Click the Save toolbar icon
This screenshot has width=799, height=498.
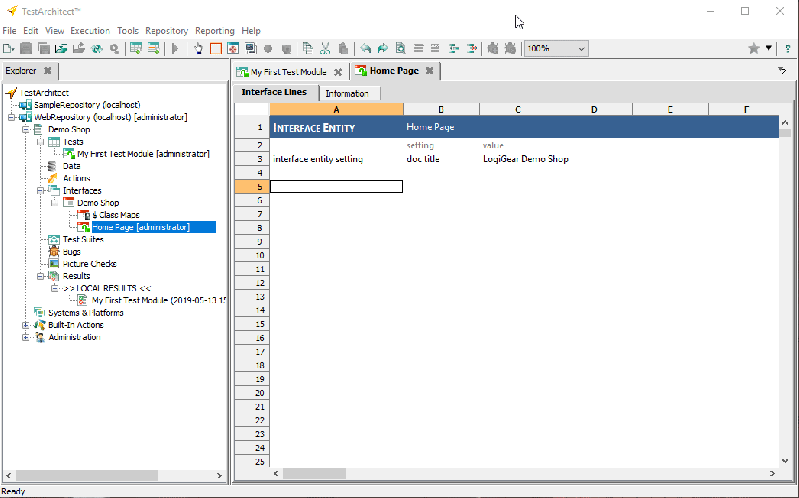coord(26,48)
